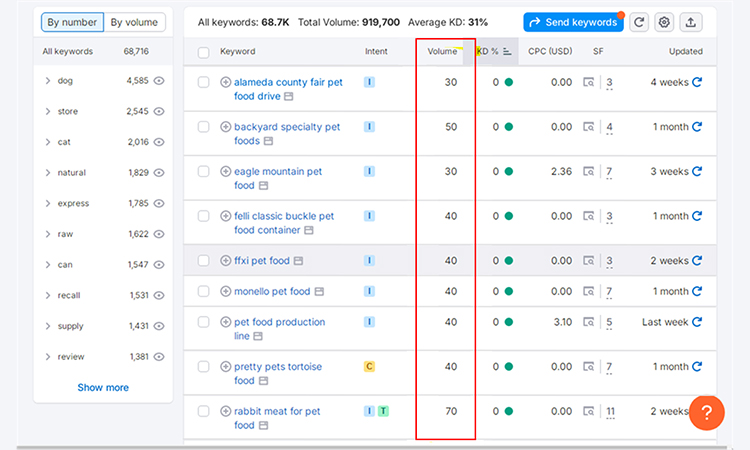750x450 pixels.
Task: Expand the supply keyword group
Action: 48,326
